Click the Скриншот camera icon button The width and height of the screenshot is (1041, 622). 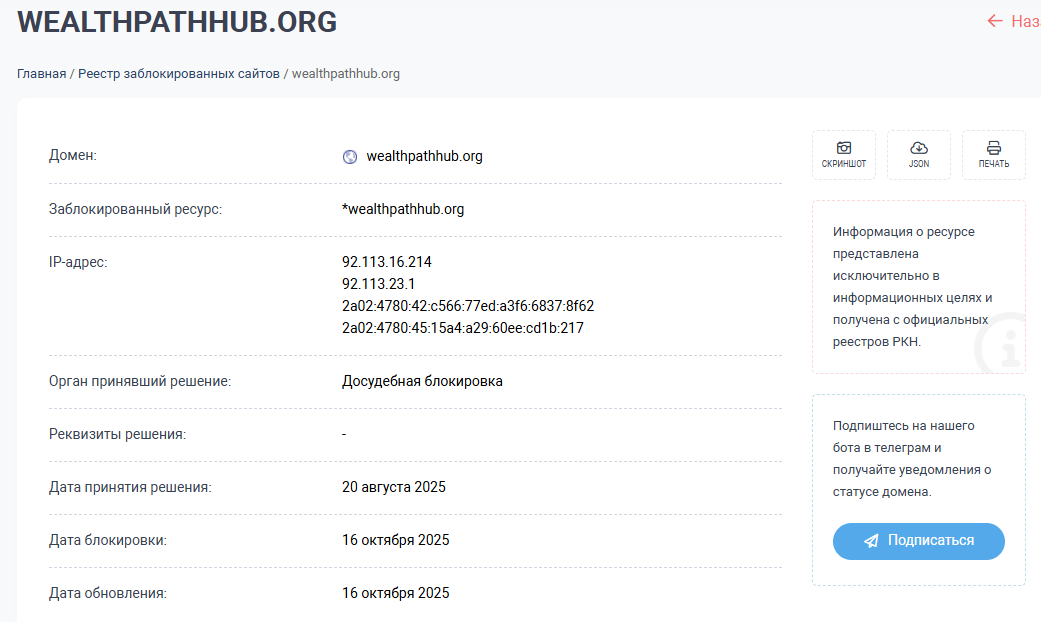843,155
